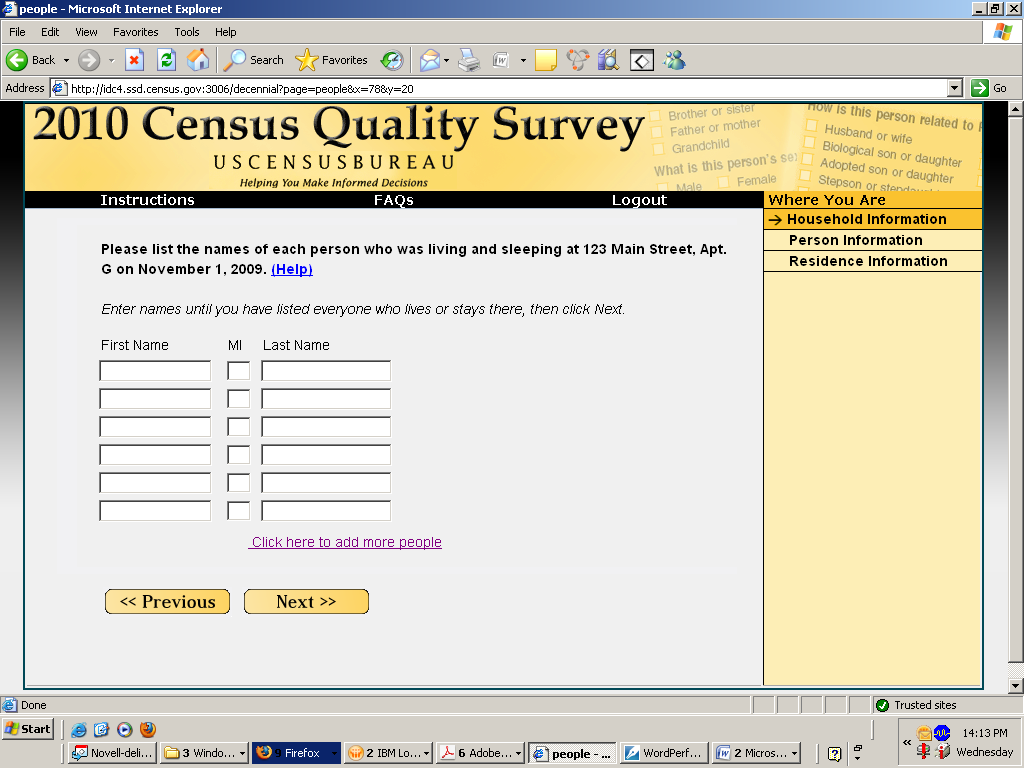Click the system clock 14:13 PM
Image resolution: width=1024 pixels, height=768 pixels.
[985, 733]
